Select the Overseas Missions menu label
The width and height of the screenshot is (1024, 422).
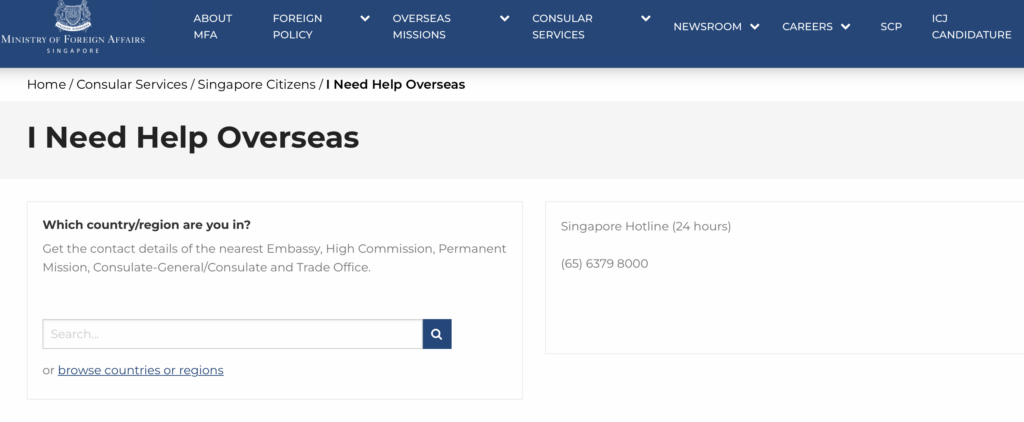pyautogui.click(x=419, y=27)
